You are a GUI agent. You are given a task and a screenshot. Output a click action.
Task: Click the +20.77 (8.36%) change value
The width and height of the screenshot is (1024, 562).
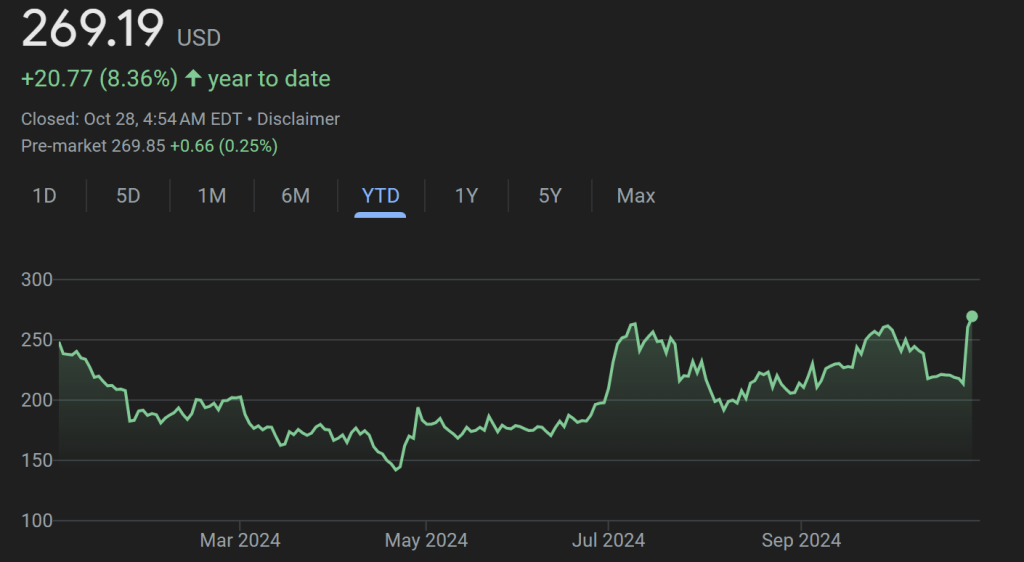click(x=99, y=78)
